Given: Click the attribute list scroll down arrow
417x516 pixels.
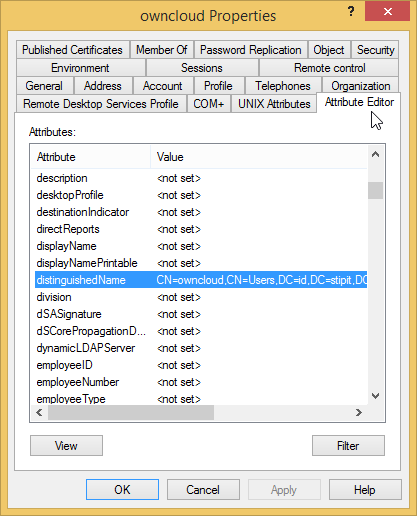Looking at the screenshot, I should [x=376, y=396].
